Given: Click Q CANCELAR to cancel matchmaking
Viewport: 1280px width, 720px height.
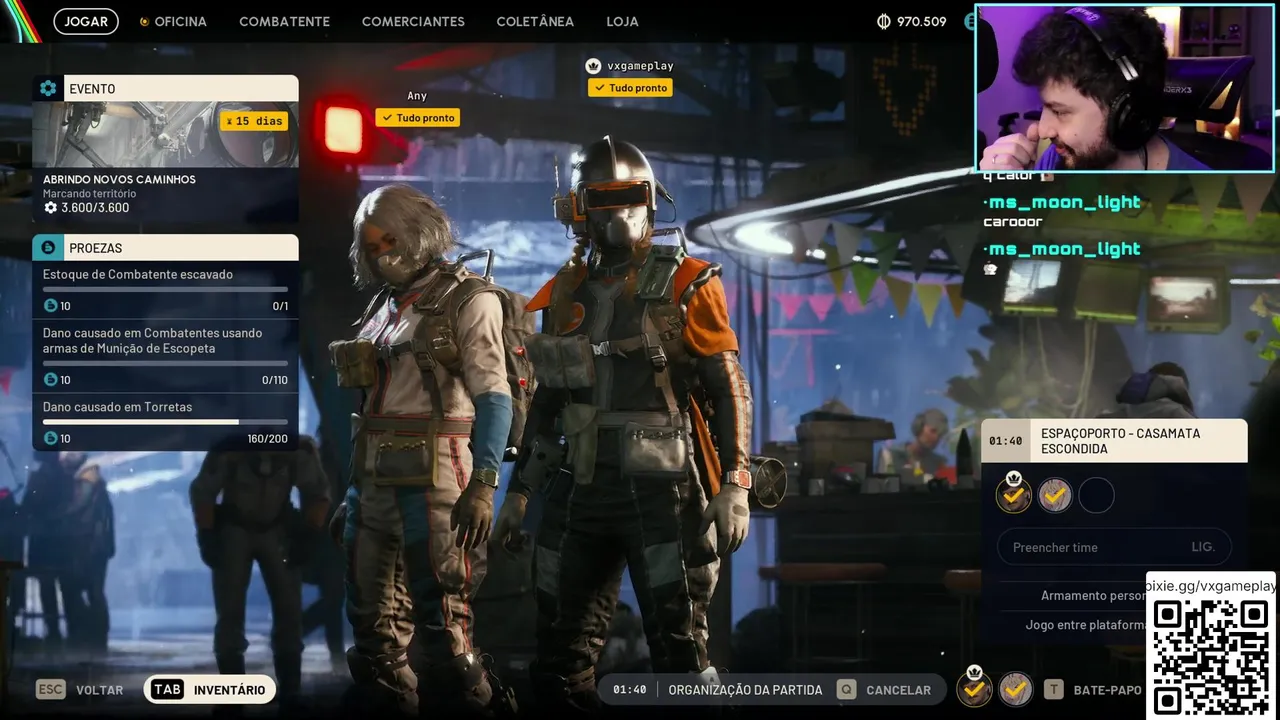Looking at the screenshot, I should coord(885,689).
